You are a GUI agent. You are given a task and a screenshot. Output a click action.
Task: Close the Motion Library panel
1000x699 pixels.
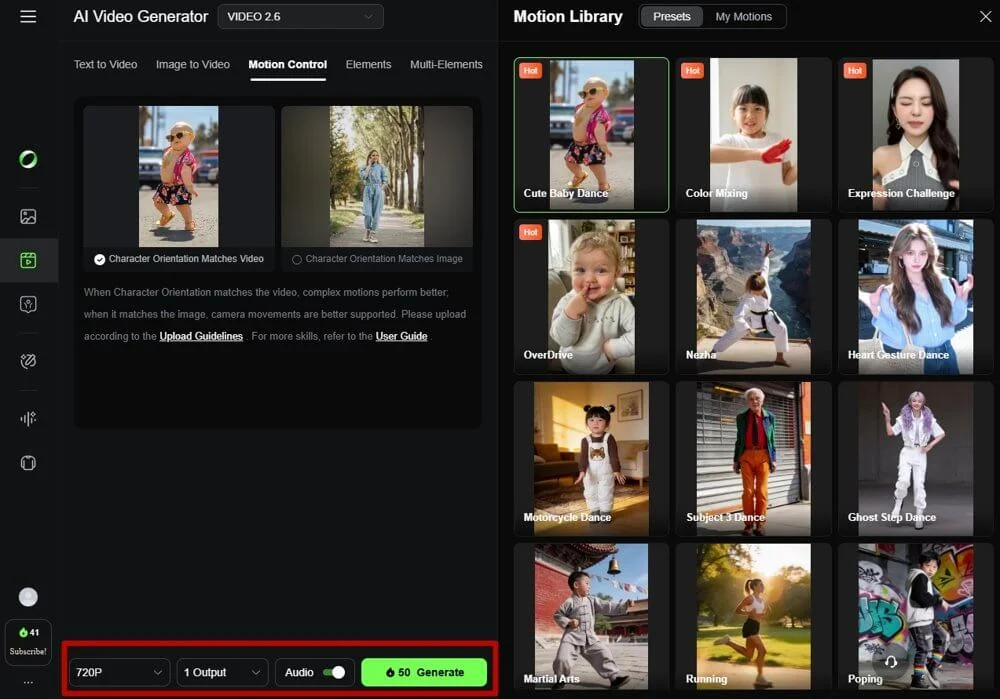(x=984, y=17)
